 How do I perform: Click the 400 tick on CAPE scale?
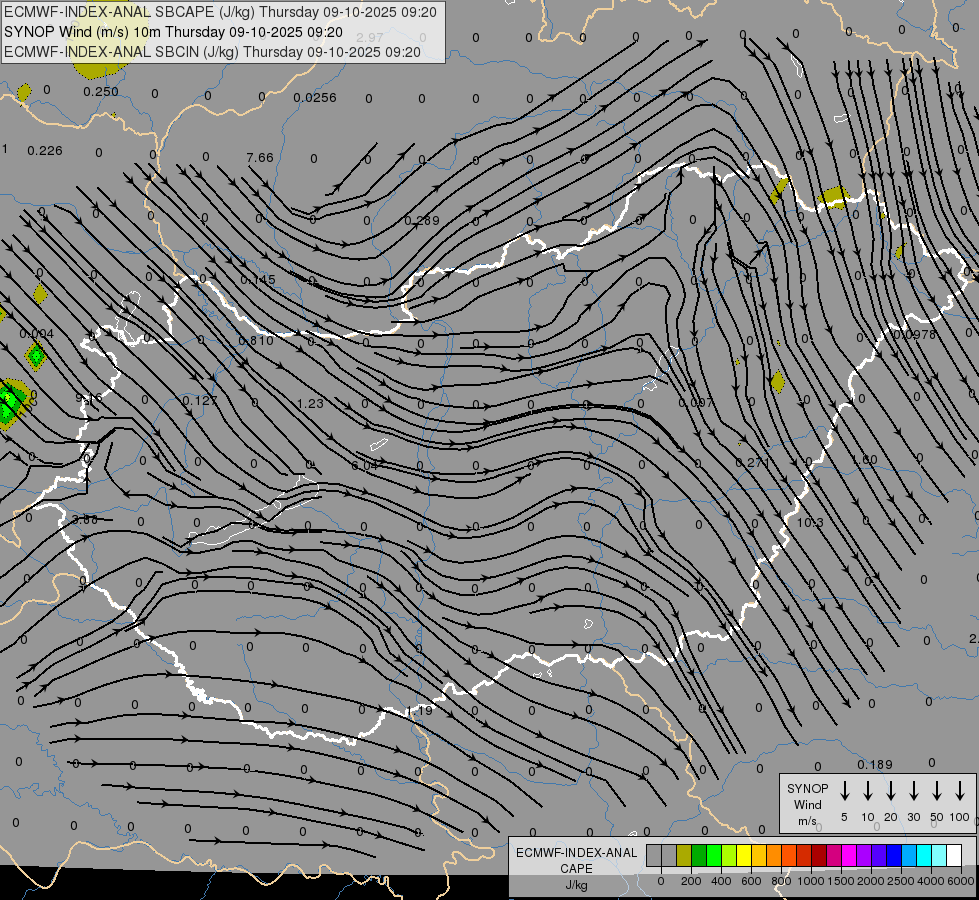point(721,881)
